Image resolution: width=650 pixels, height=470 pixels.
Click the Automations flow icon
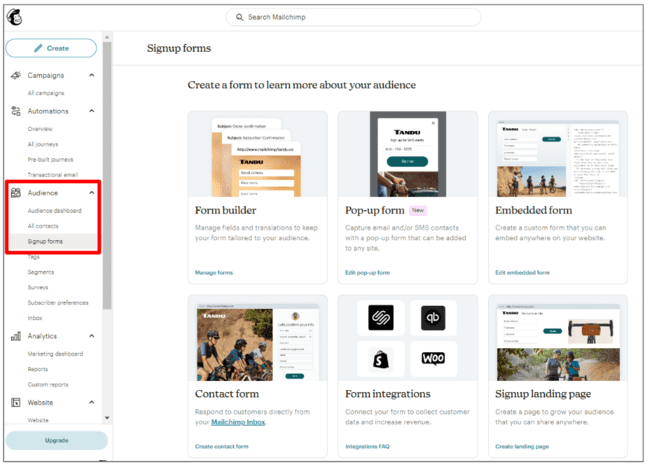16,111
